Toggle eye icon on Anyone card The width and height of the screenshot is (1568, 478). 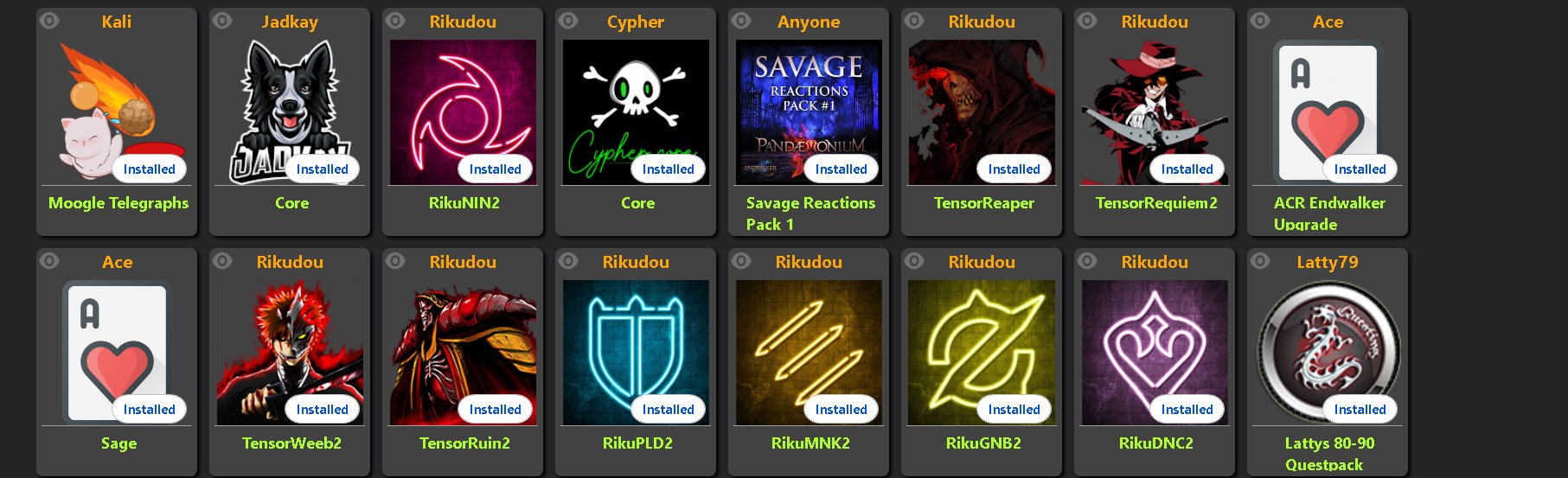coord(742,20)
